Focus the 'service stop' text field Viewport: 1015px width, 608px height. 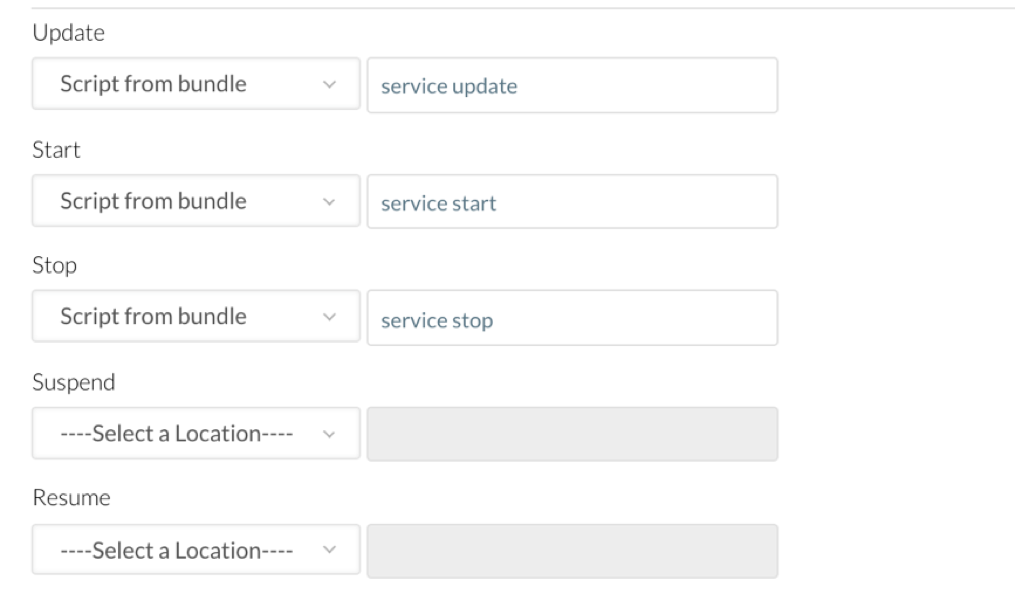[x=572, y=318]
